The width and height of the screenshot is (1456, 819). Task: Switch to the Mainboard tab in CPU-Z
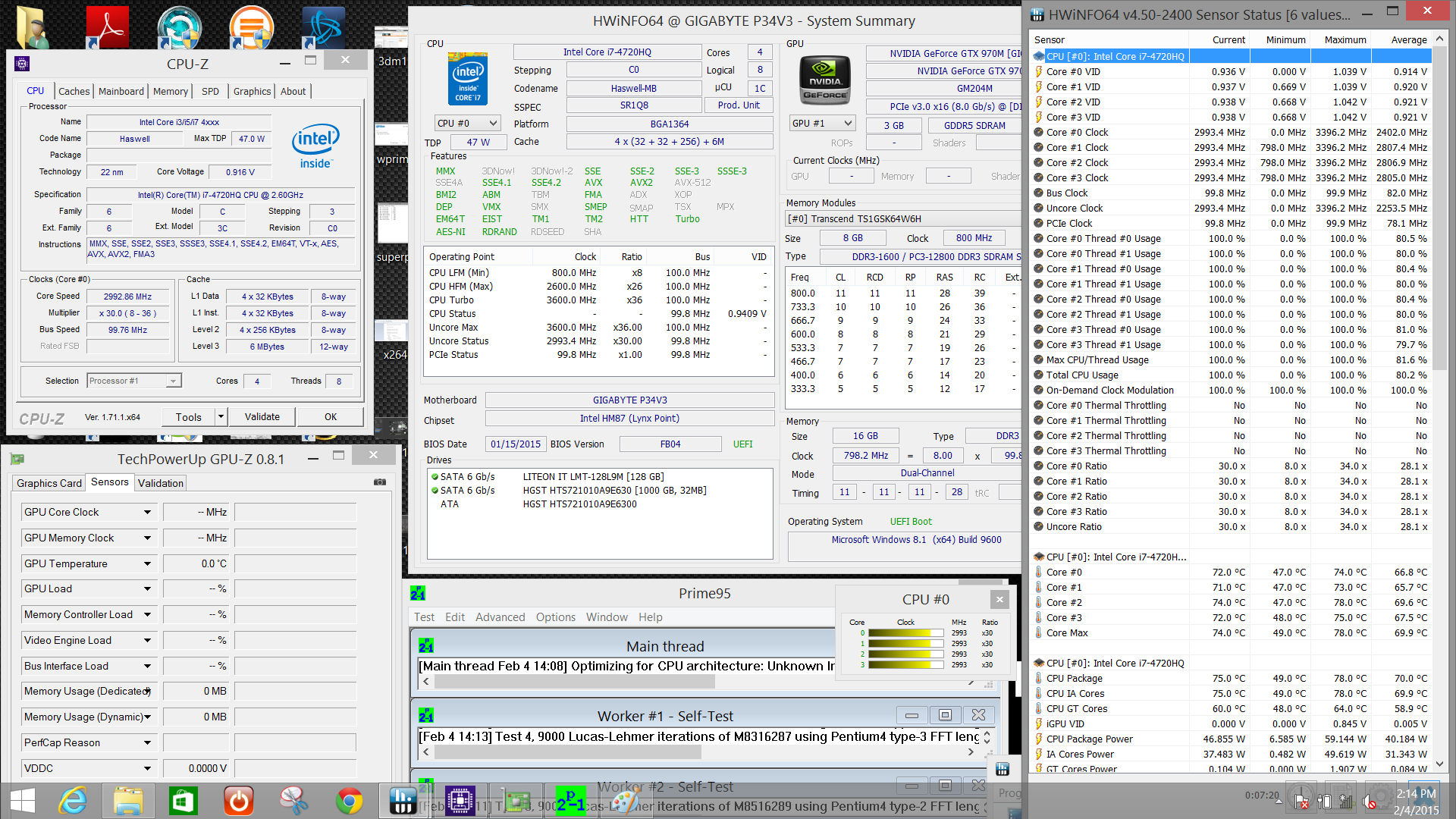[x=121, y=91]
